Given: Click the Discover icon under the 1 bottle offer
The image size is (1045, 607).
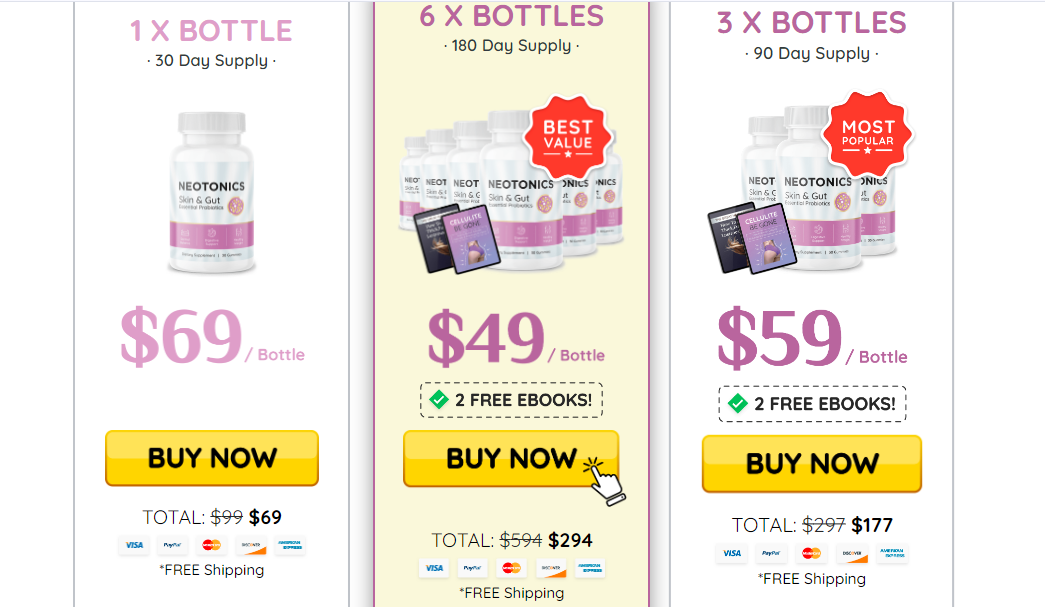Looking at the screenshot, I should 251,545.
